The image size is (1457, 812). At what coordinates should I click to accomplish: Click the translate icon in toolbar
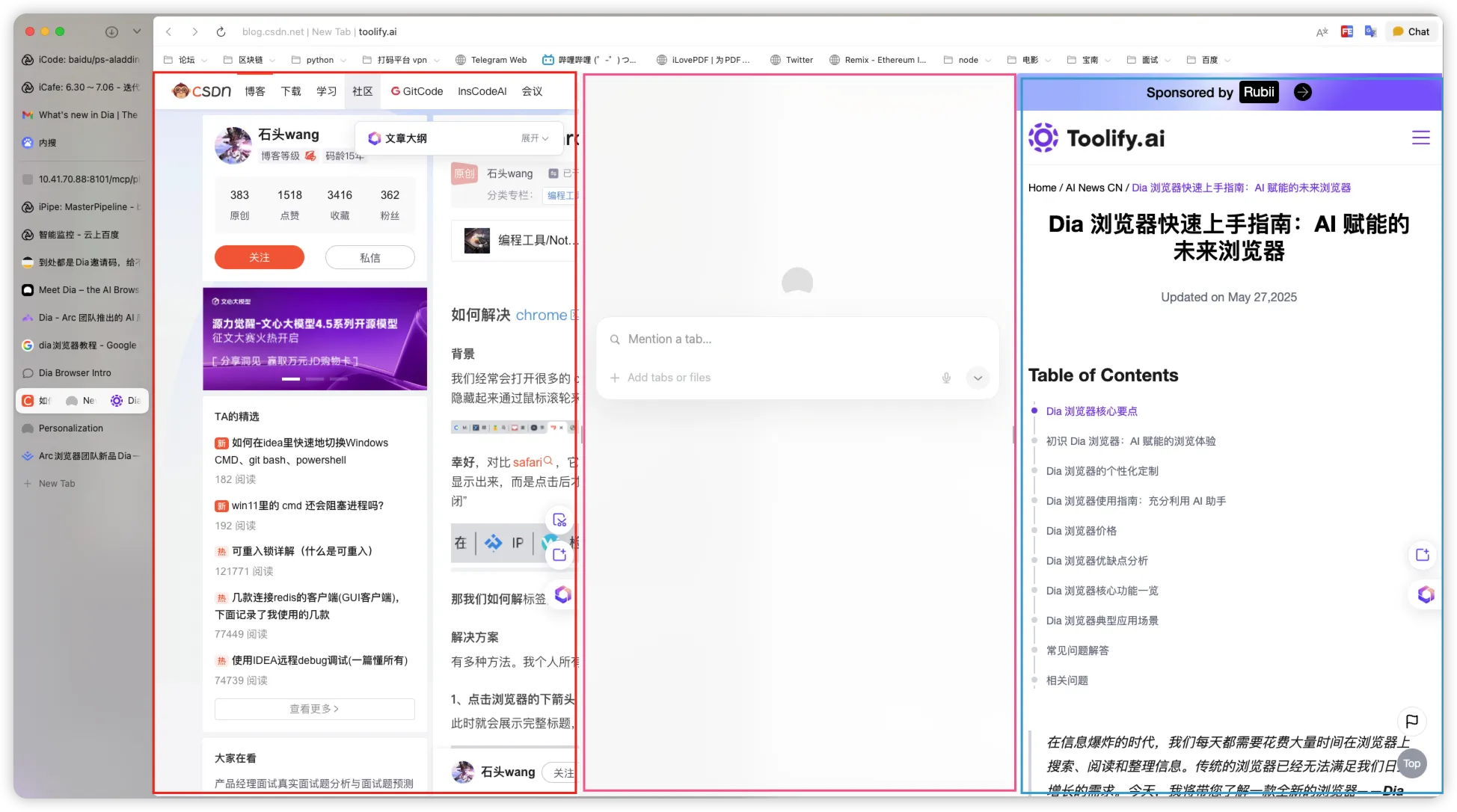coord(1370,31)
